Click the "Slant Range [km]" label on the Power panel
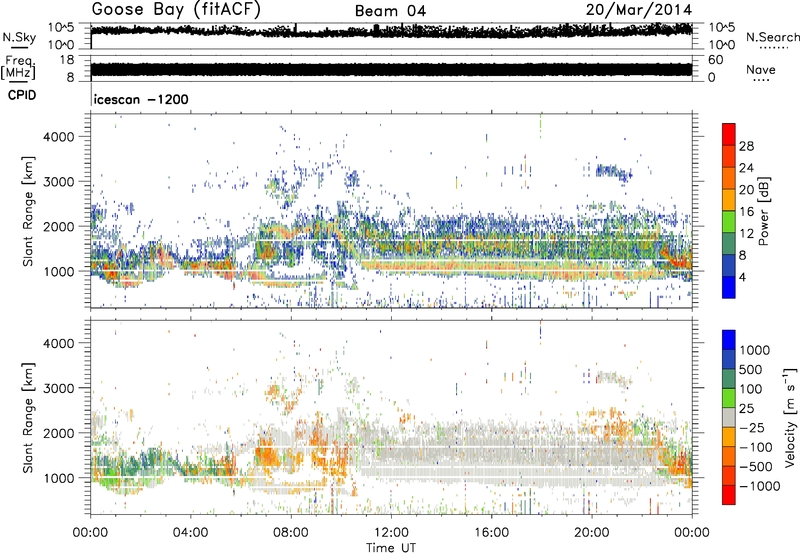The image size is (800, 554). point(28,211)
